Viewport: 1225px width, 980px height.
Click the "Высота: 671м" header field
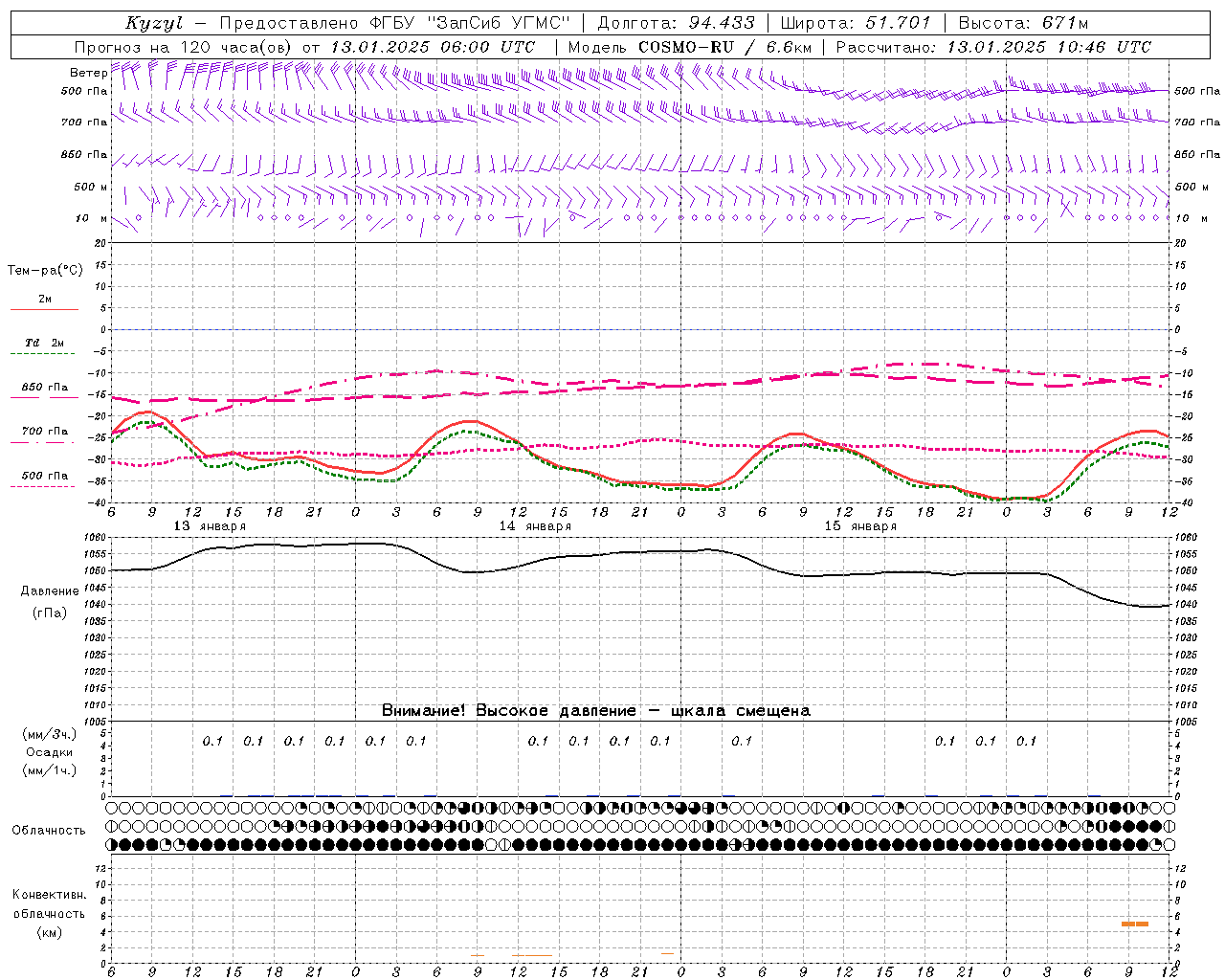coord(1022,23)
